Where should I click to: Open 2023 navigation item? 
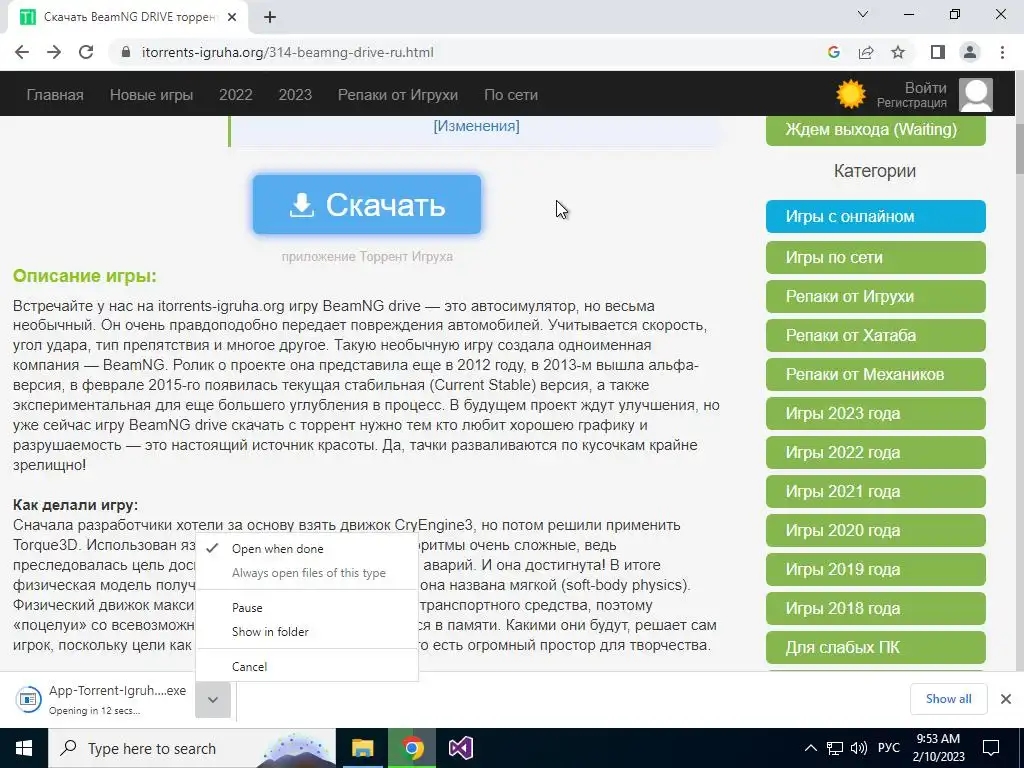coord(295,95)
